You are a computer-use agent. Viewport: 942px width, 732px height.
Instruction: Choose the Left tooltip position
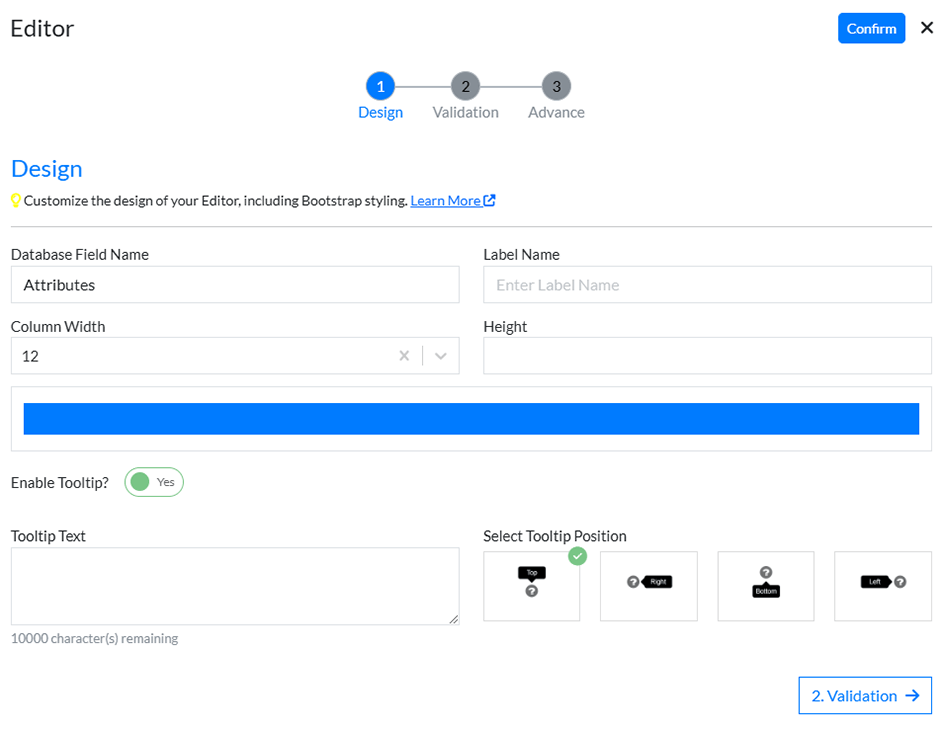(x=882, y=586)
